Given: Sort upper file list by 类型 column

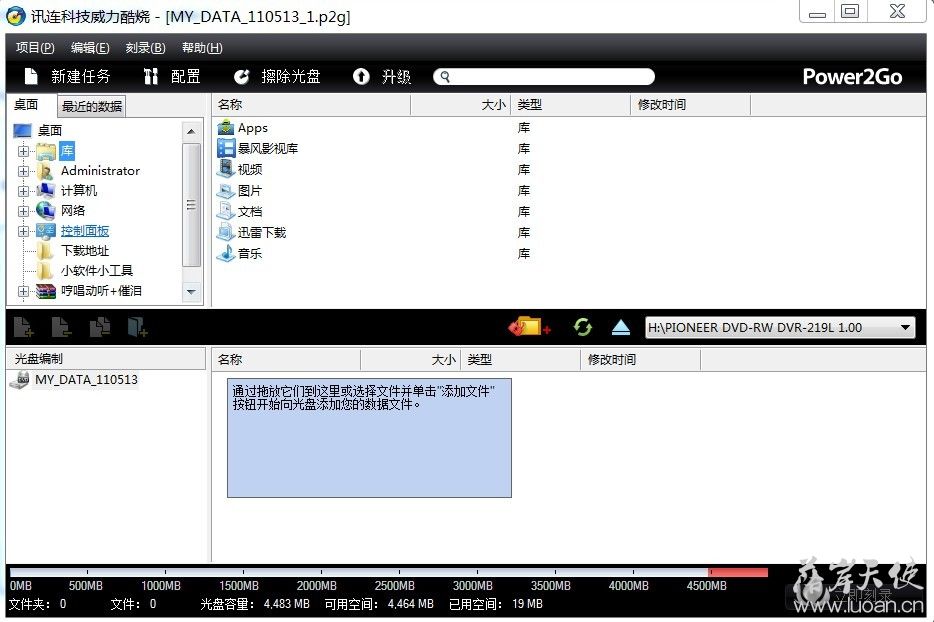Looking at the screenshot, I should [x=570, y=105].
